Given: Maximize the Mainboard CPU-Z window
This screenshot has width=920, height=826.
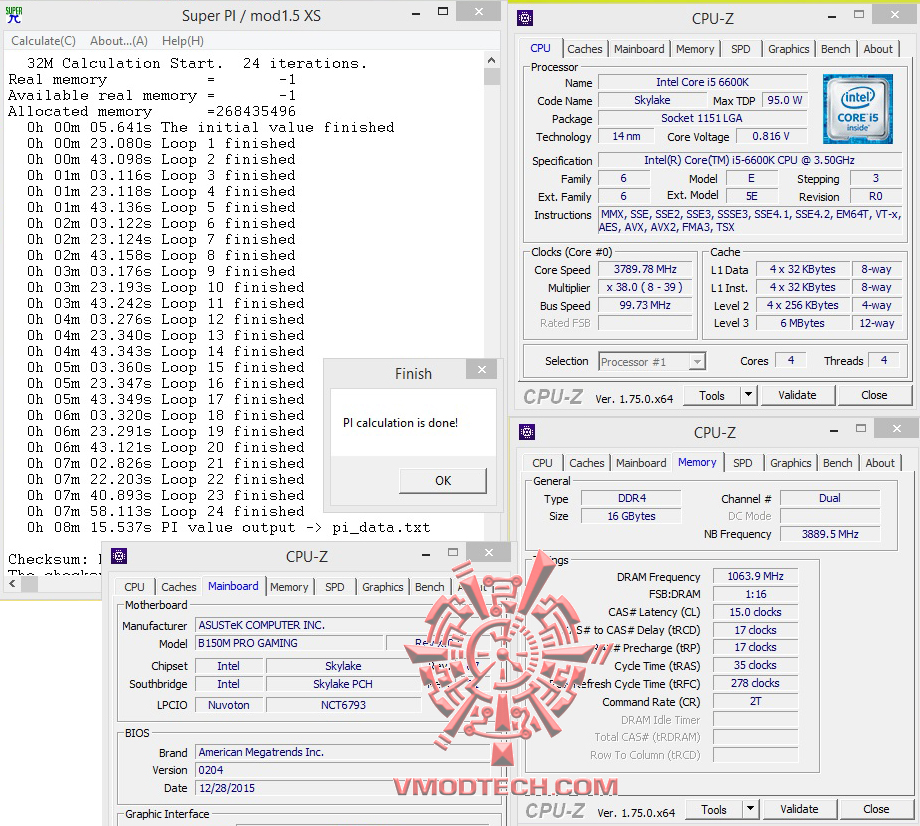Looking at the screenshot, I should pyautogui.click(x=453, y=553).
